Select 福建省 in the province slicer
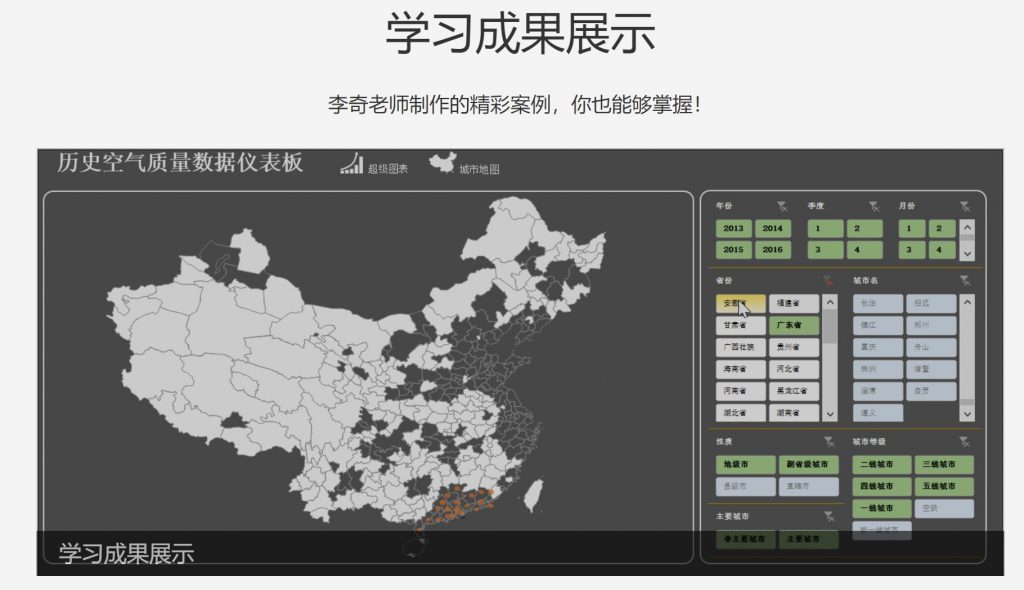Image resolution: width=1024 pixels, height=590 pixels. 794,303
